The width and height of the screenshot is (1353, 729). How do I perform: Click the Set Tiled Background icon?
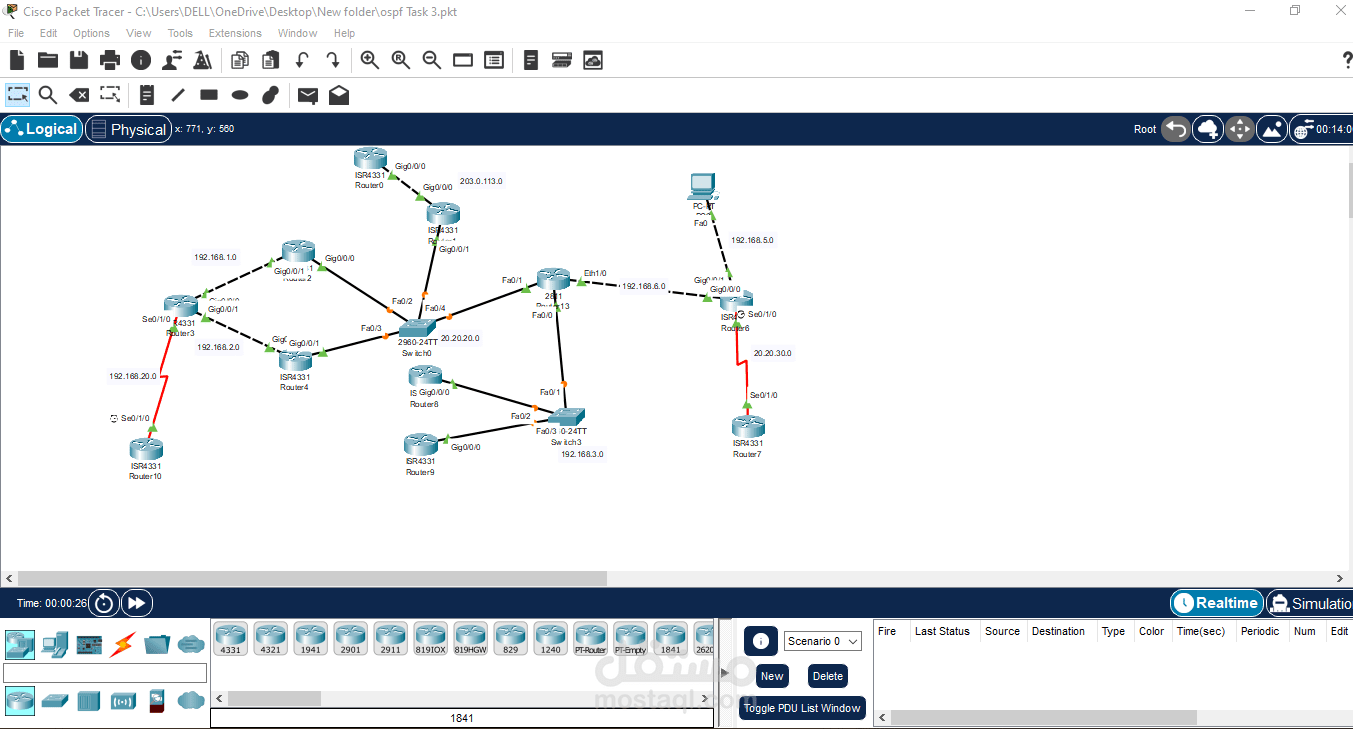tap(1272, 129)
